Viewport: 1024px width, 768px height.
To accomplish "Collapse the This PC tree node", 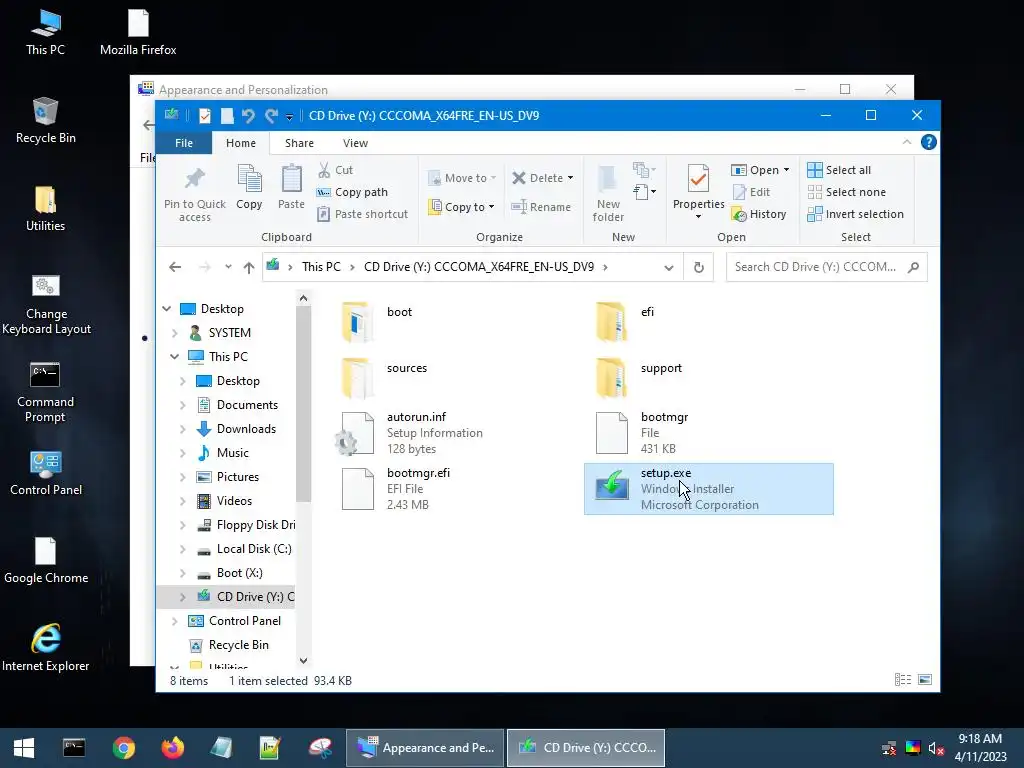I will [x=174, y=357].
